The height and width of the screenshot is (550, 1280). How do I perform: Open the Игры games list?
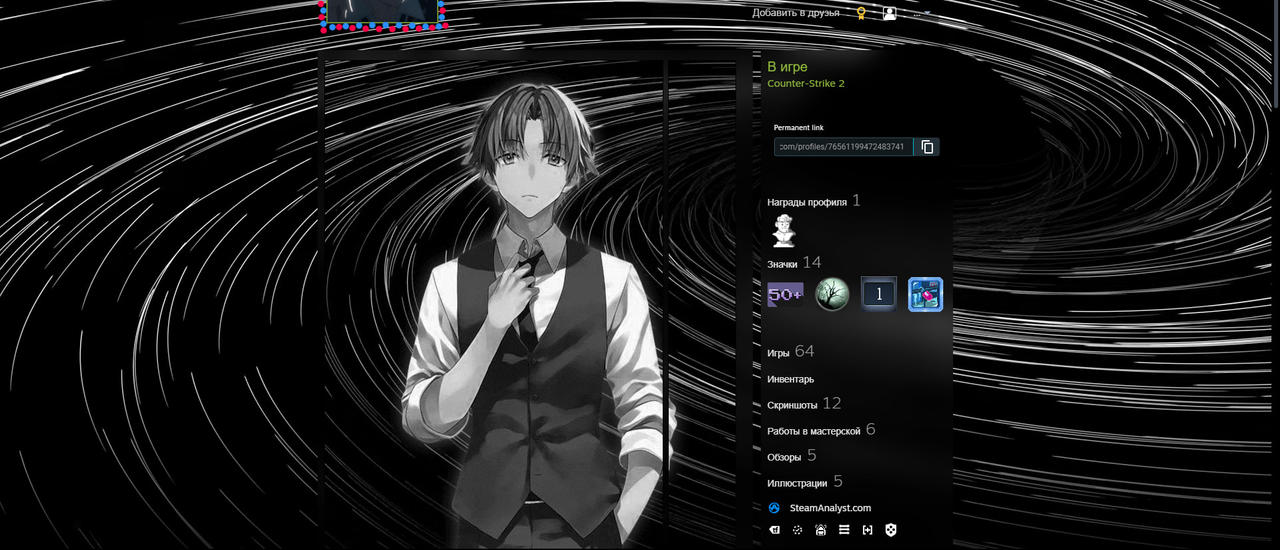[x=778, y=353]
